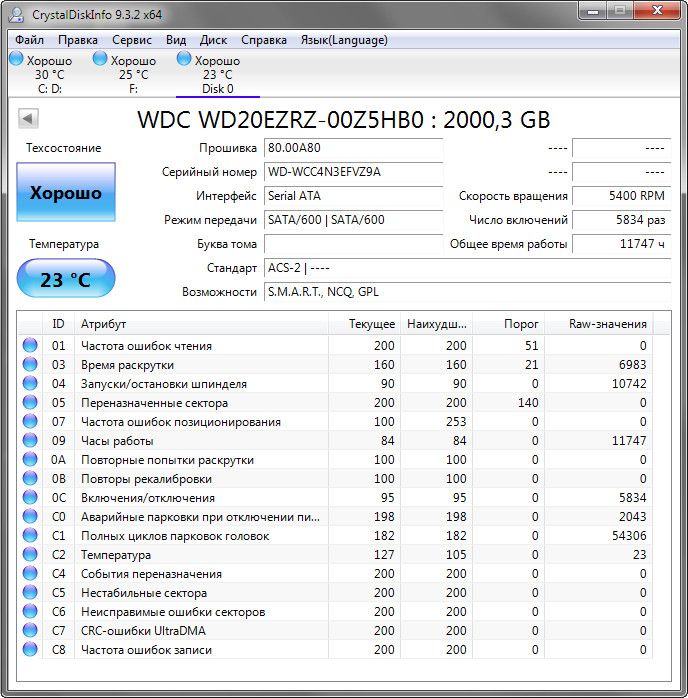Click the Raw-значения column header
This screenshot has height=698, width=688.
[599, 324]
